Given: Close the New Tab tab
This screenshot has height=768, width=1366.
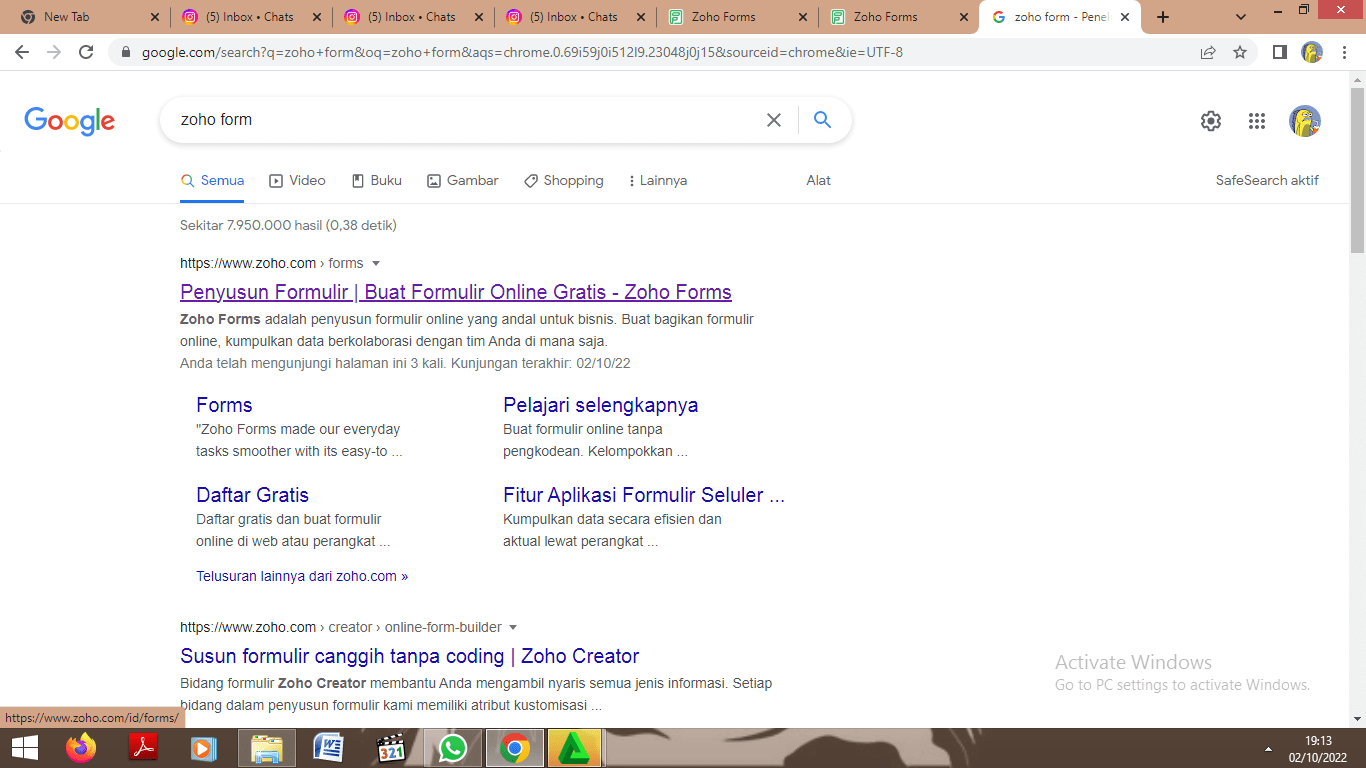Looking at the screenshot, I should 154,17.
